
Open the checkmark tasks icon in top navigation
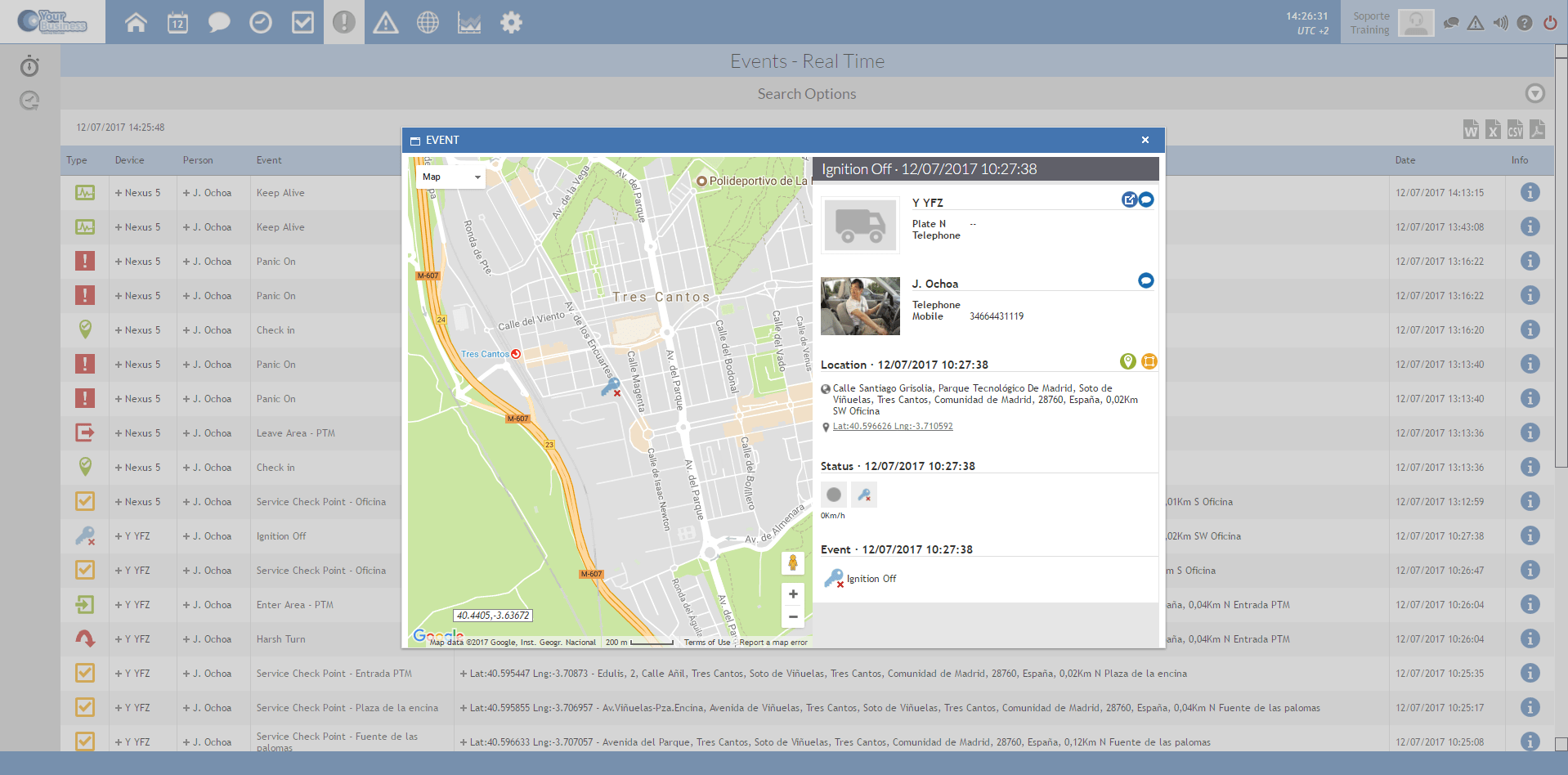pyautogui.click(x=302, y=22)
